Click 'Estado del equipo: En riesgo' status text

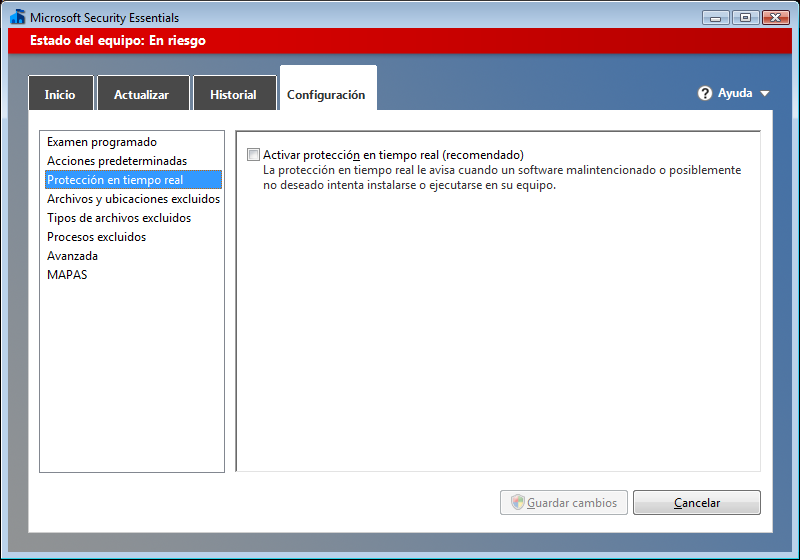click(118, 40)
